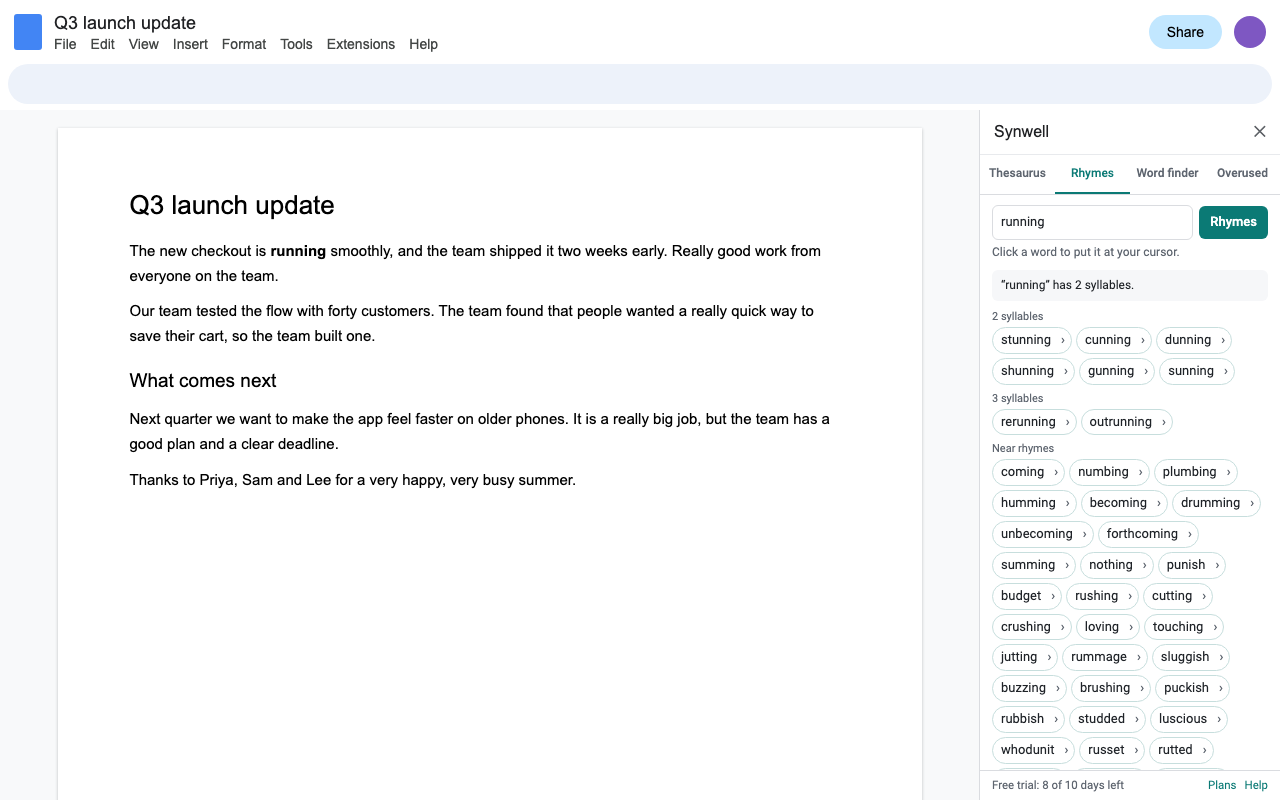1280x800 pixels.
Task: Open the Help link in the Synwell footer
Action: tap(1256, 785)
